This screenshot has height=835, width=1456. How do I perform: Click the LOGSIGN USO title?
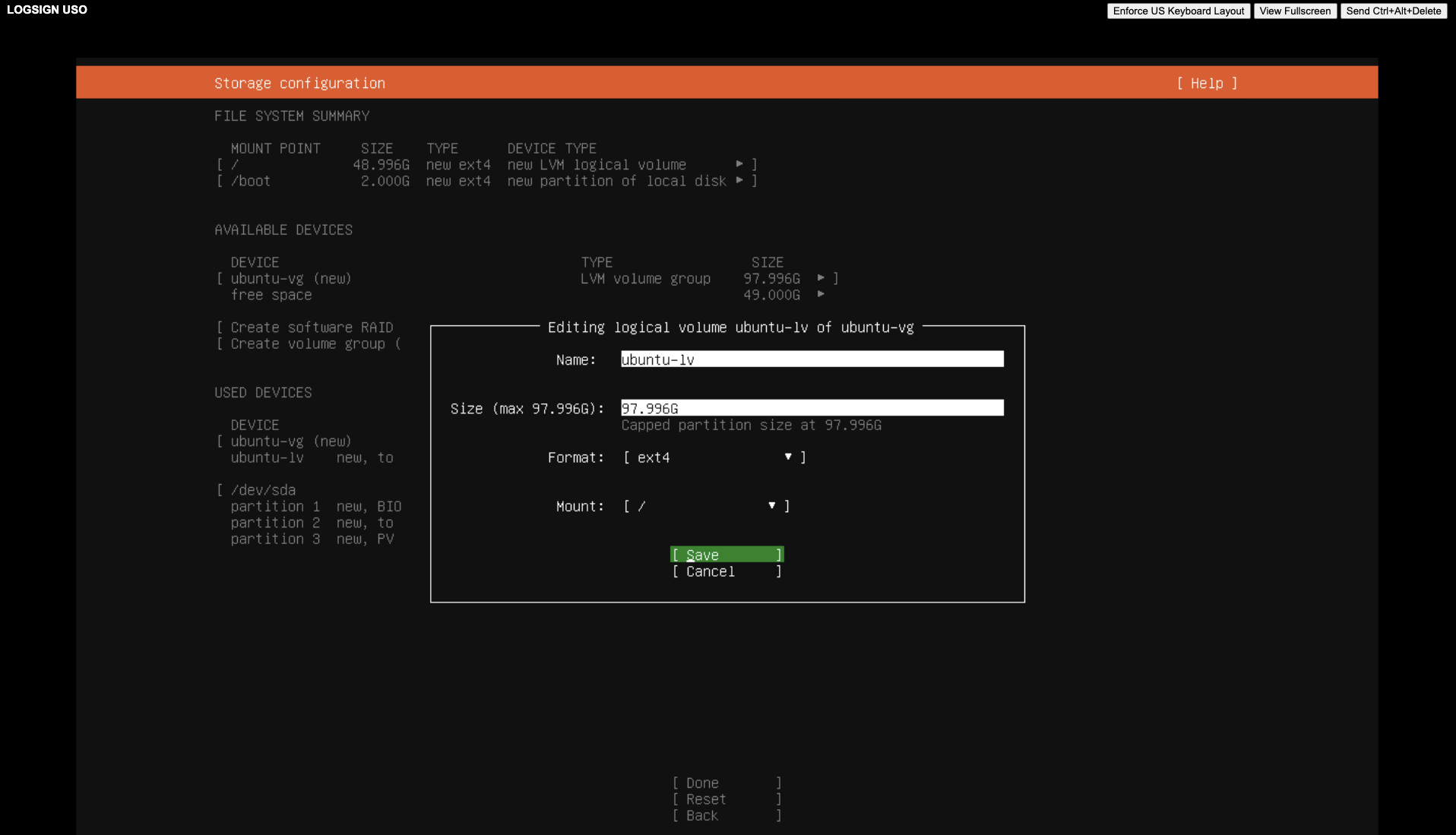(x=47, y=10)
